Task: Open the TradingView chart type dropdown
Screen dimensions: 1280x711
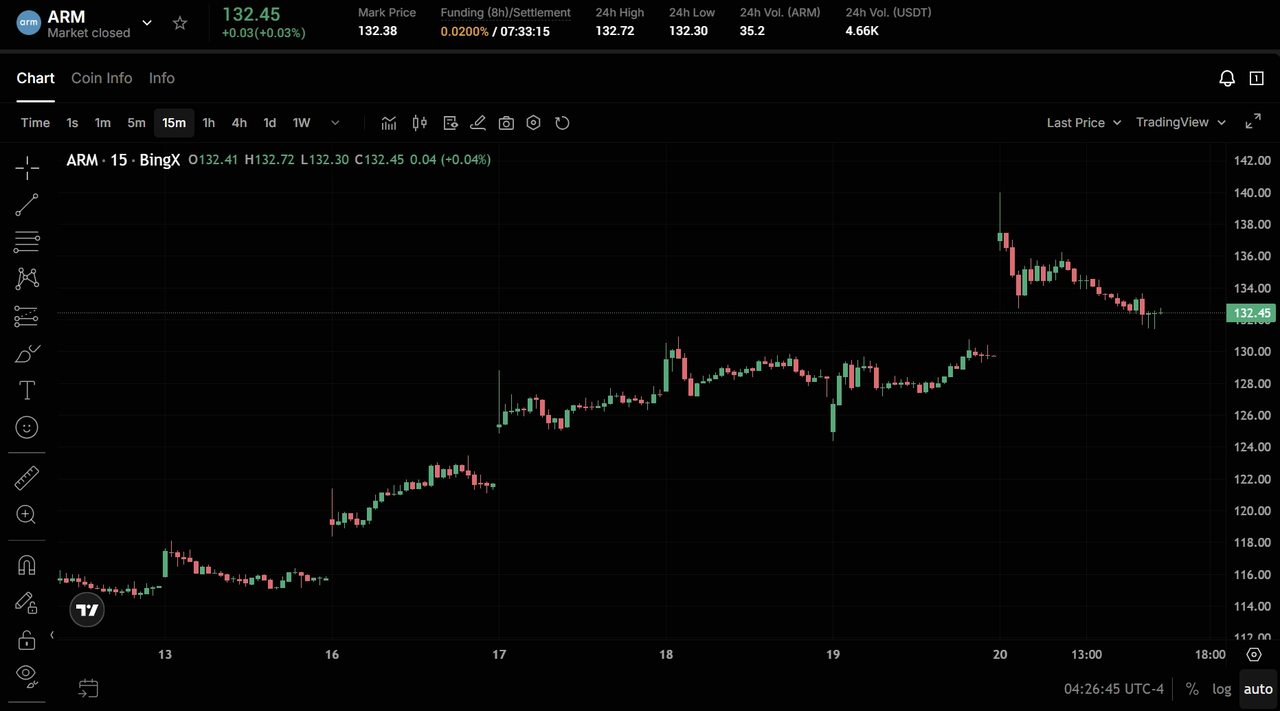Action: coord(1180,123)
